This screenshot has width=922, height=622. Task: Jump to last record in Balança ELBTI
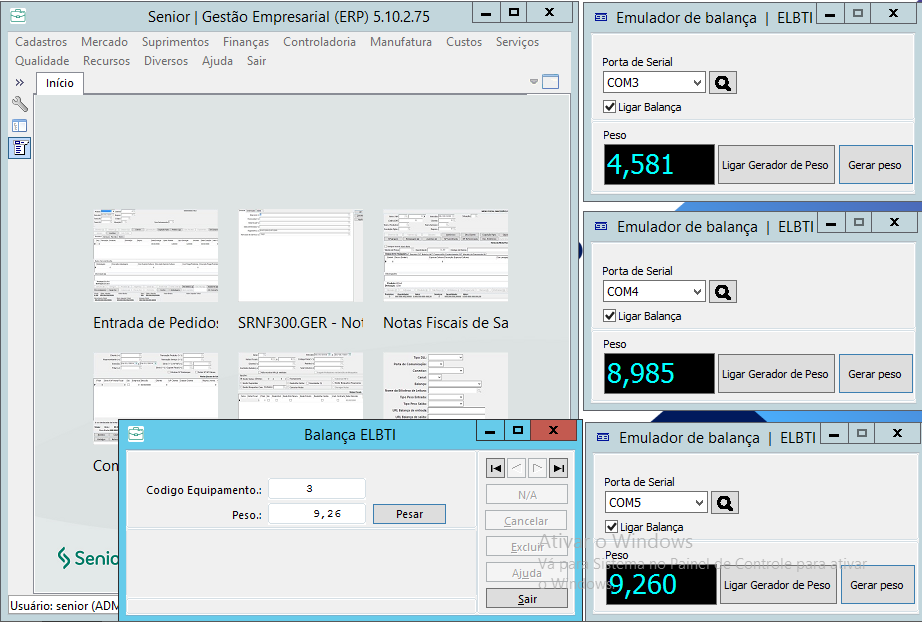558,468
